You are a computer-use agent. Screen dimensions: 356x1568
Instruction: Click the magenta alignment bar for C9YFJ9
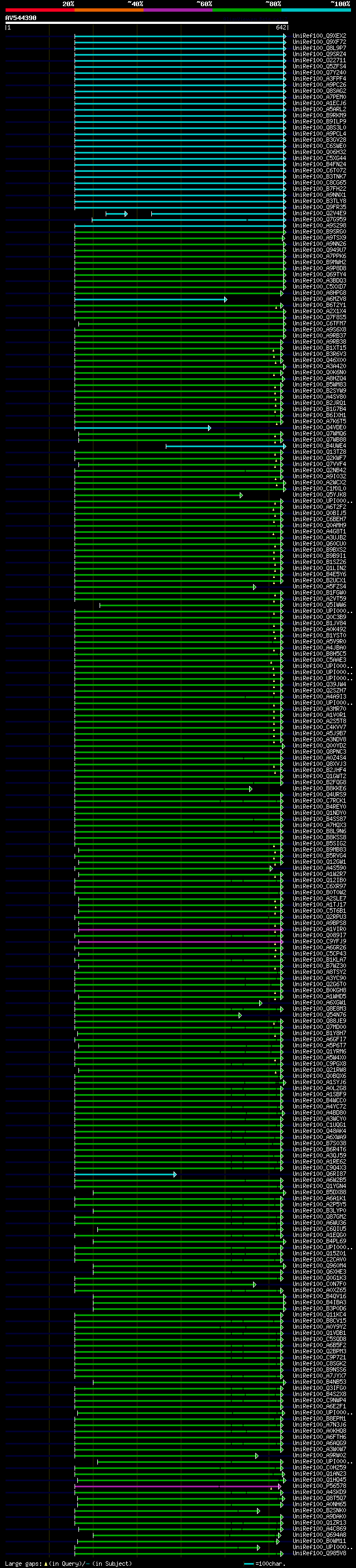[180, 942]
